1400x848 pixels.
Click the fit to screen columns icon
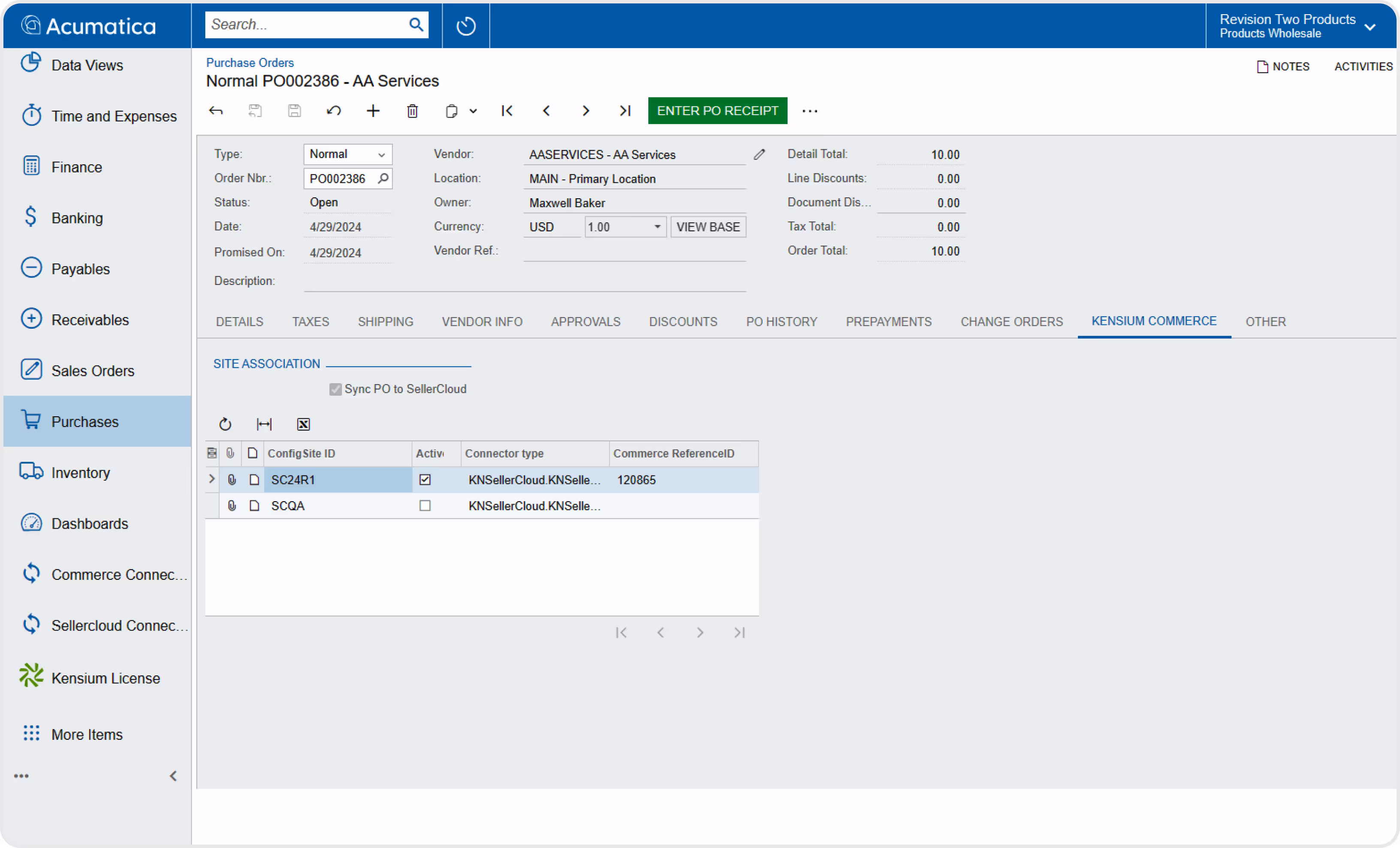click(264, 424)
